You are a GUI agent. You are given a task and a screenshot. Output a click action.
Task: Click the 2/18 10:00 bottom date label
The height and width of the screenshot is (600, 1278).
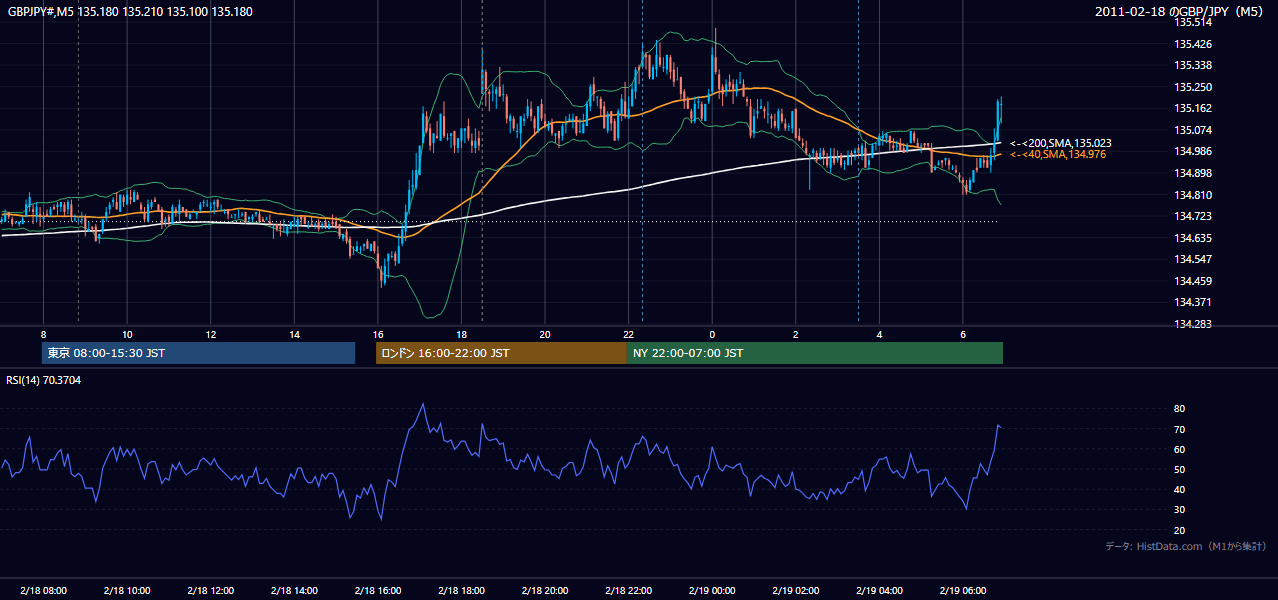pos(127,591)
